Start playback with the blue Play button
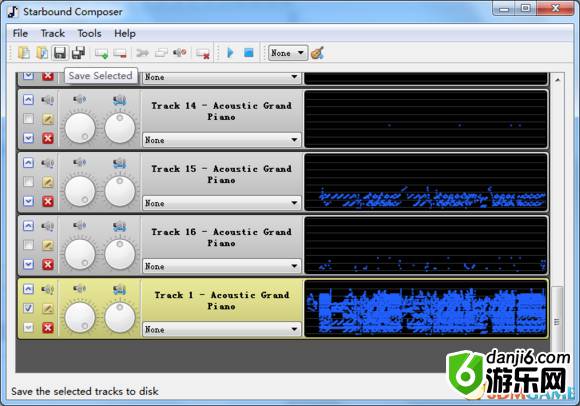Viewport: 580px width, 406px height. 230,53
